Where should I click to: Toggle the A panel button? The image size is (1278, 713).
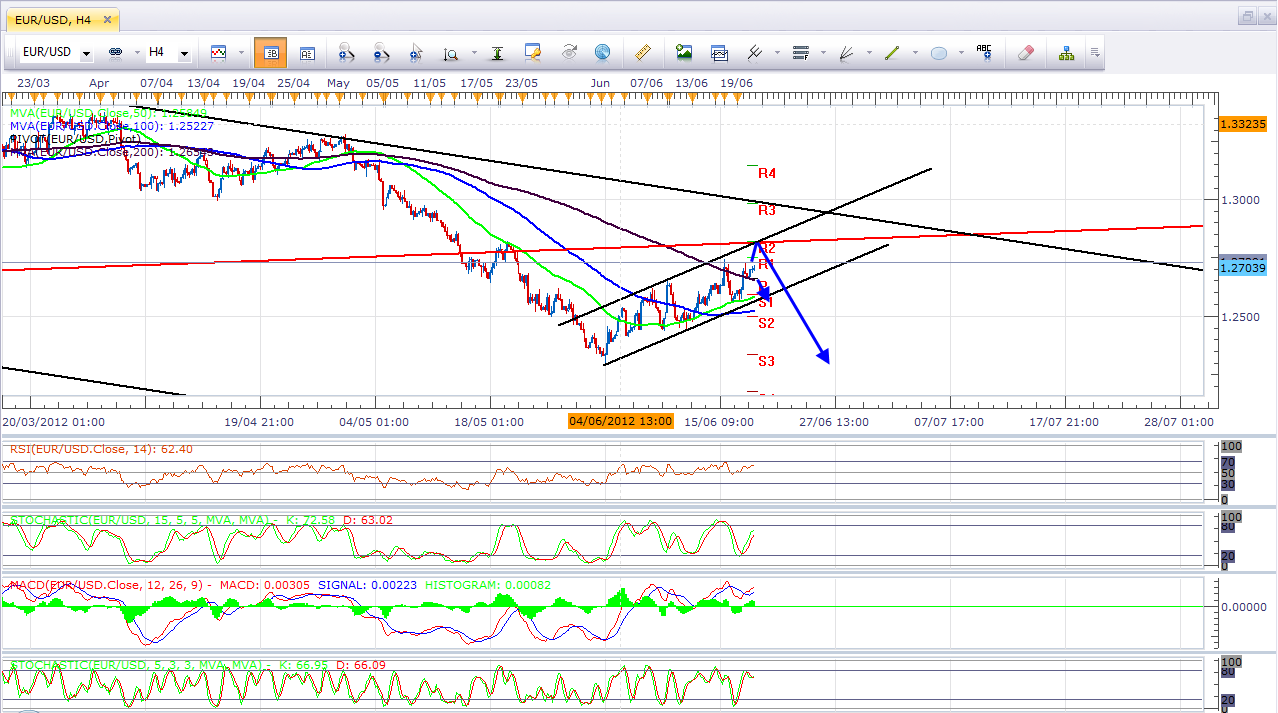[x=307, y=52]
